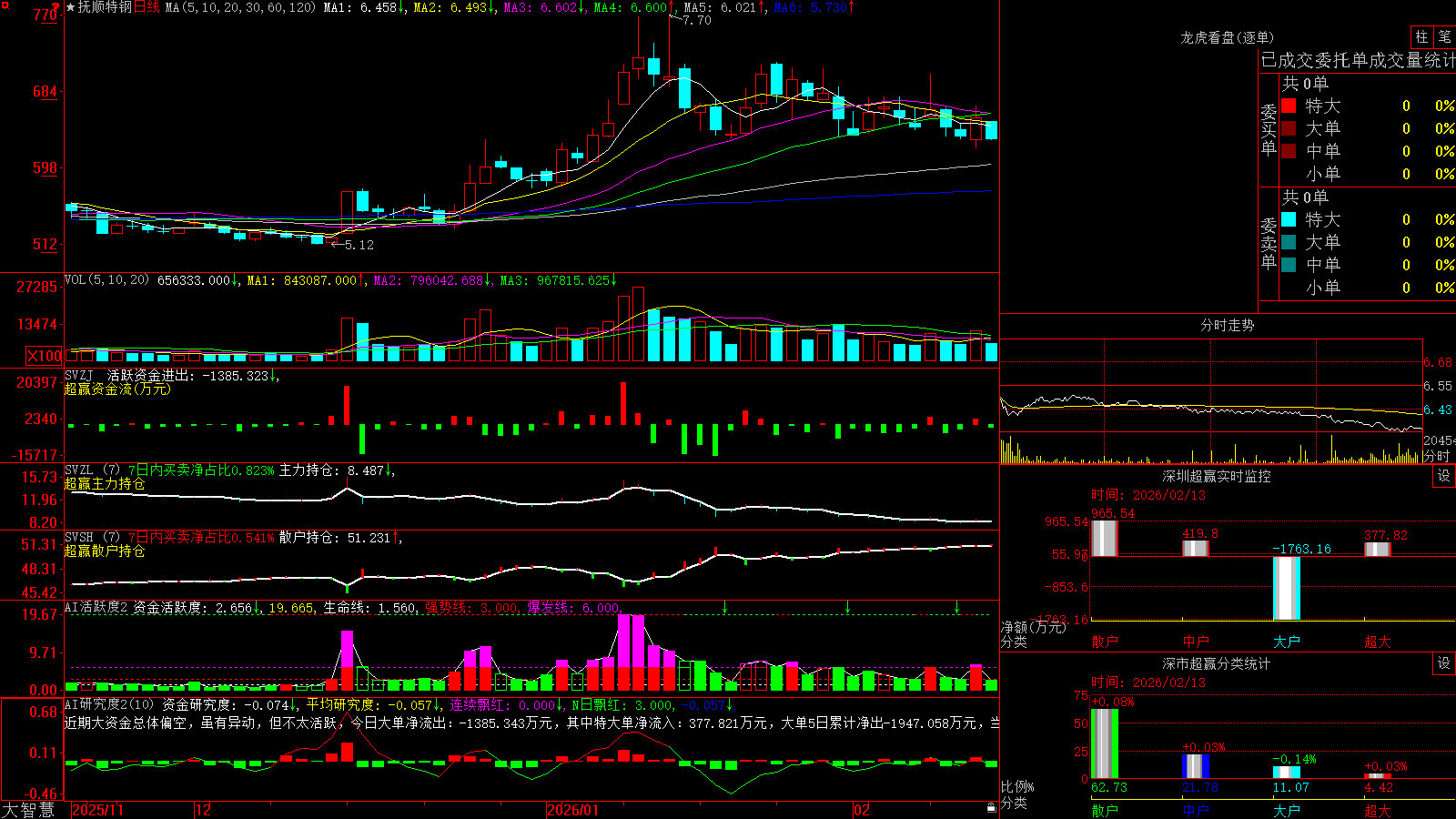Click the 比例% axis label
Image resolution: width=1456 pixels, height=819 pixels.
1017,786
